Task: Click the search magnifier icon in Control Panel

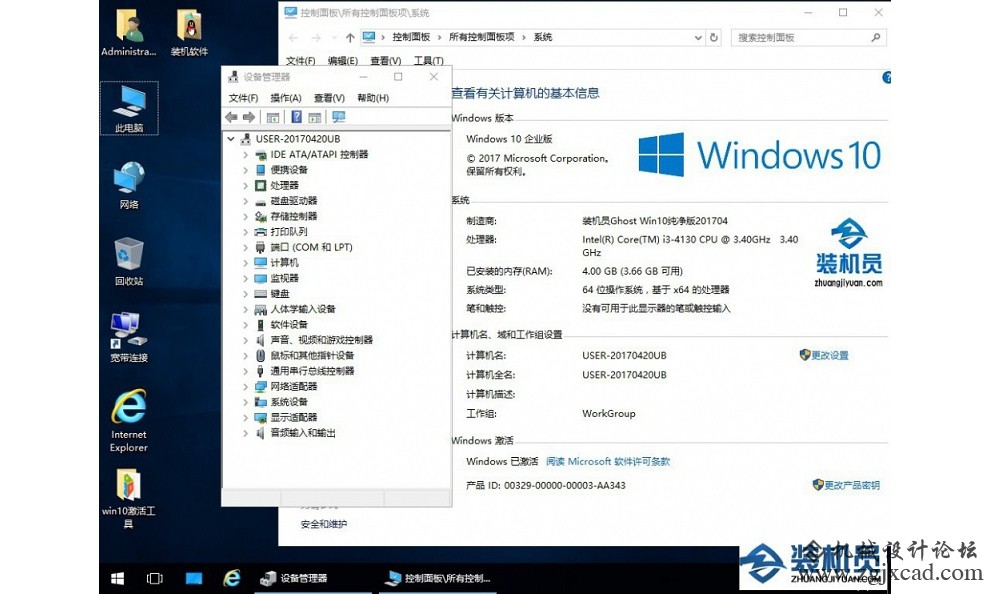Action: (x=876, y=38)
